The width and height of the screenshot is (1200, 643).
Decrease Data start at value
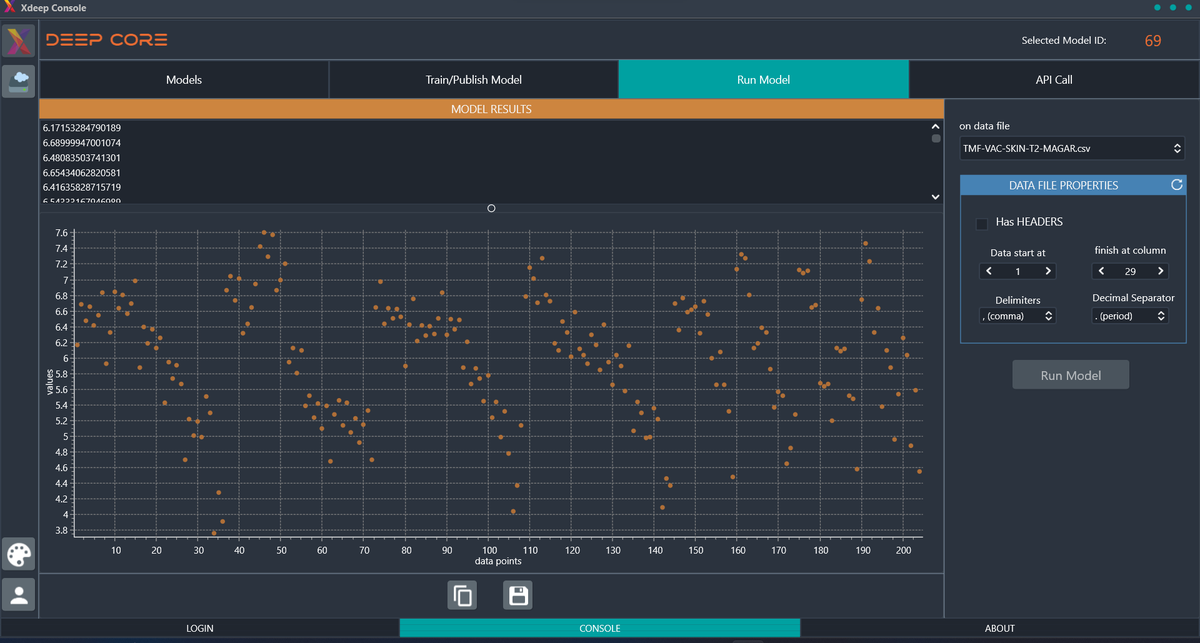pyautogui.click(x=989, y=271)
